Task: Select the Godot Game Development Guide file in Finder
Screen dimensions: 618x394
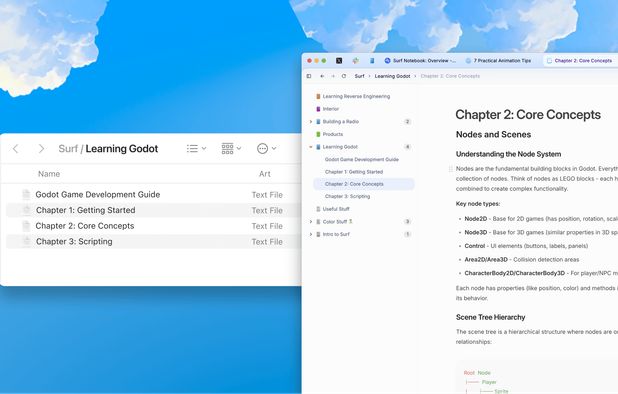Action: [152, 195]
